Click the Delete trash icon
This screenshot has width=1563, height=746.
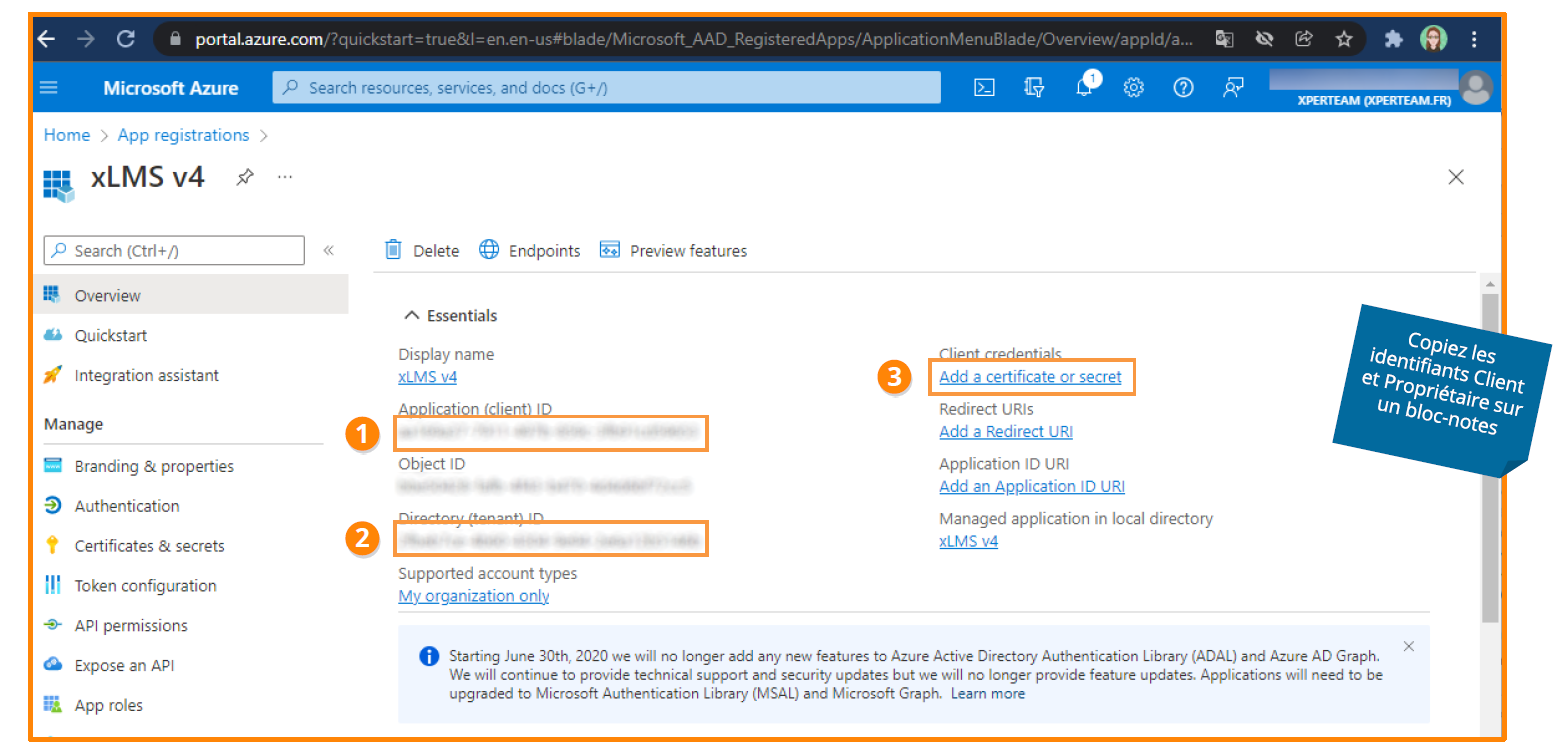pyautogui.click(x=394, y=250)
